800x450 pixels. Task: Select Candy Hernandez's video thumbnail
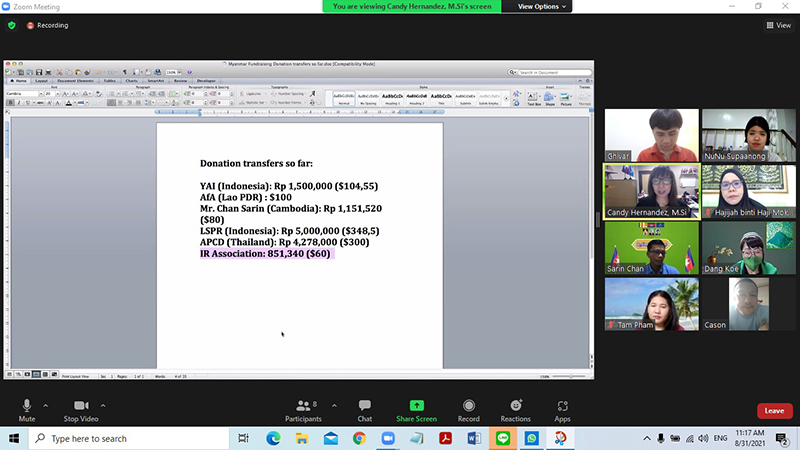[652, 191]
